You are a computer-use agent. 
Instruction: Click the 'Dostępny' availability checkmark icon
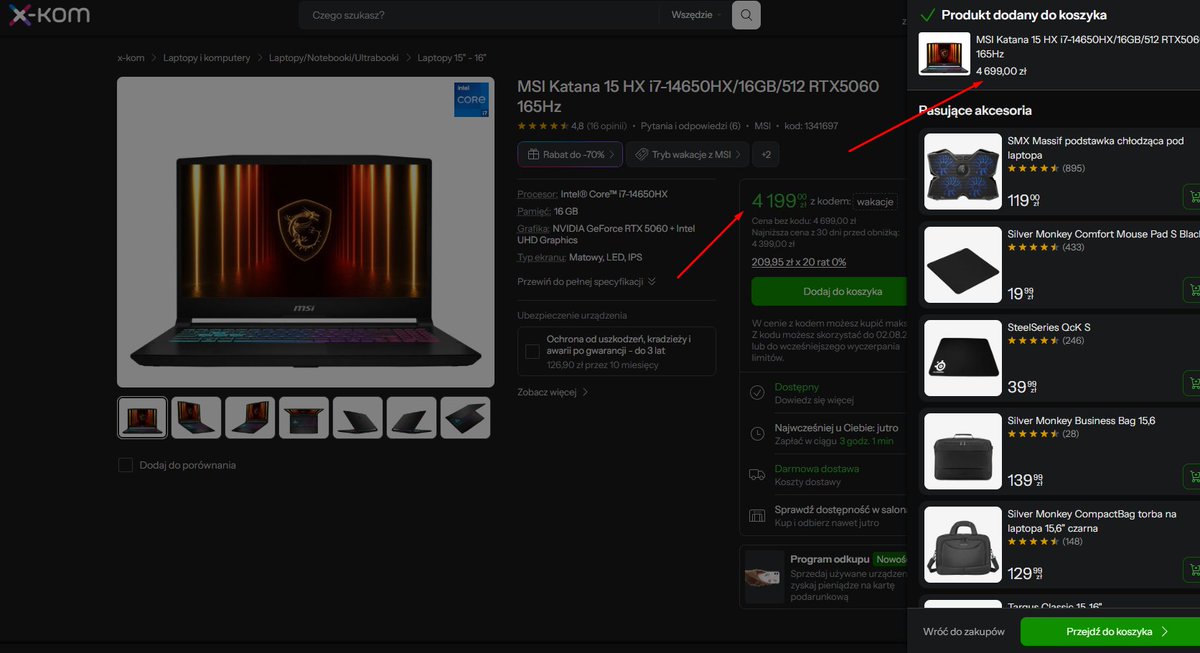pos(757,392)
